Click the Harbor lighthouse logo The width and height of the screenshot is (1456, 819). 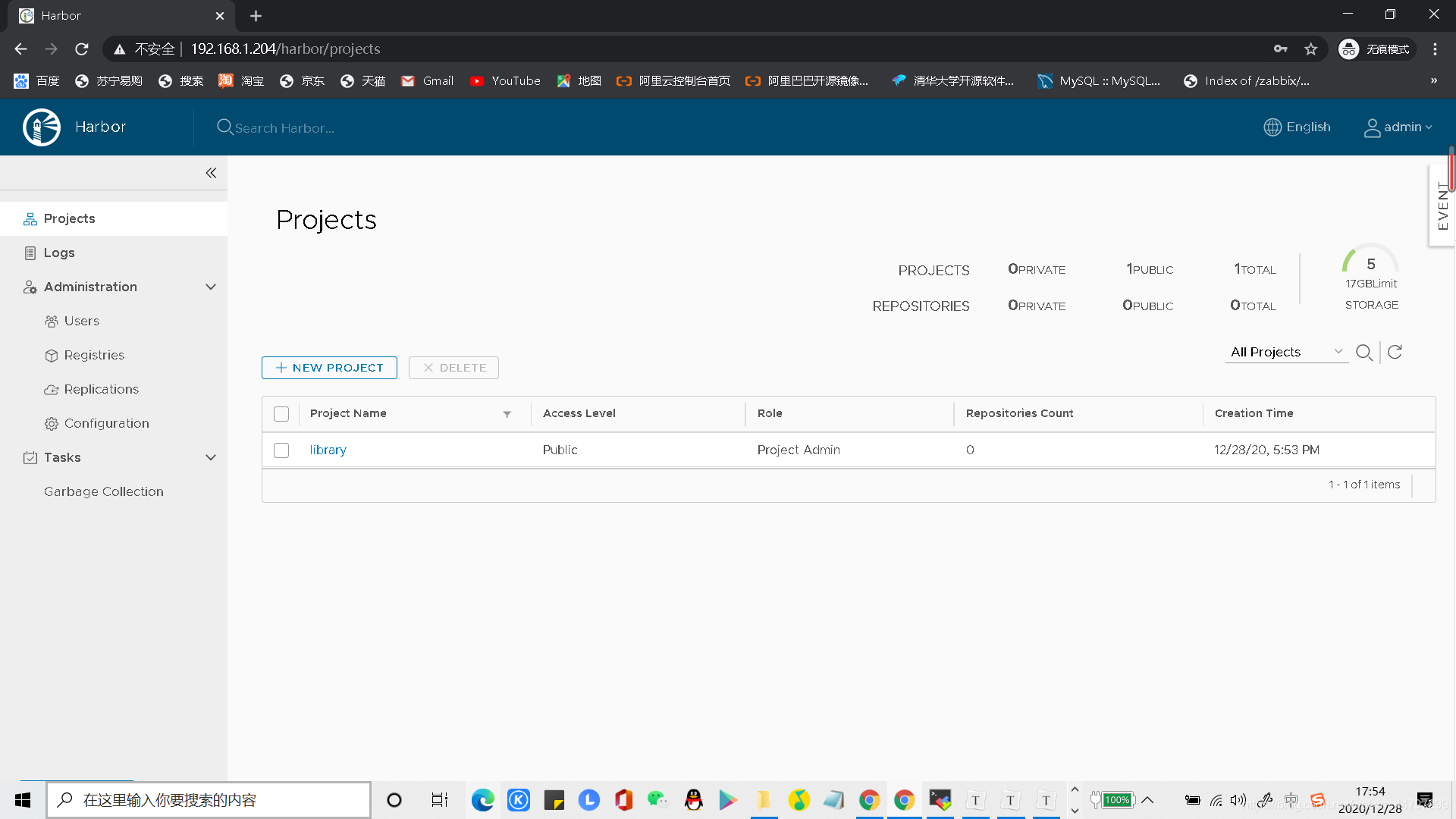coord(42,127)
